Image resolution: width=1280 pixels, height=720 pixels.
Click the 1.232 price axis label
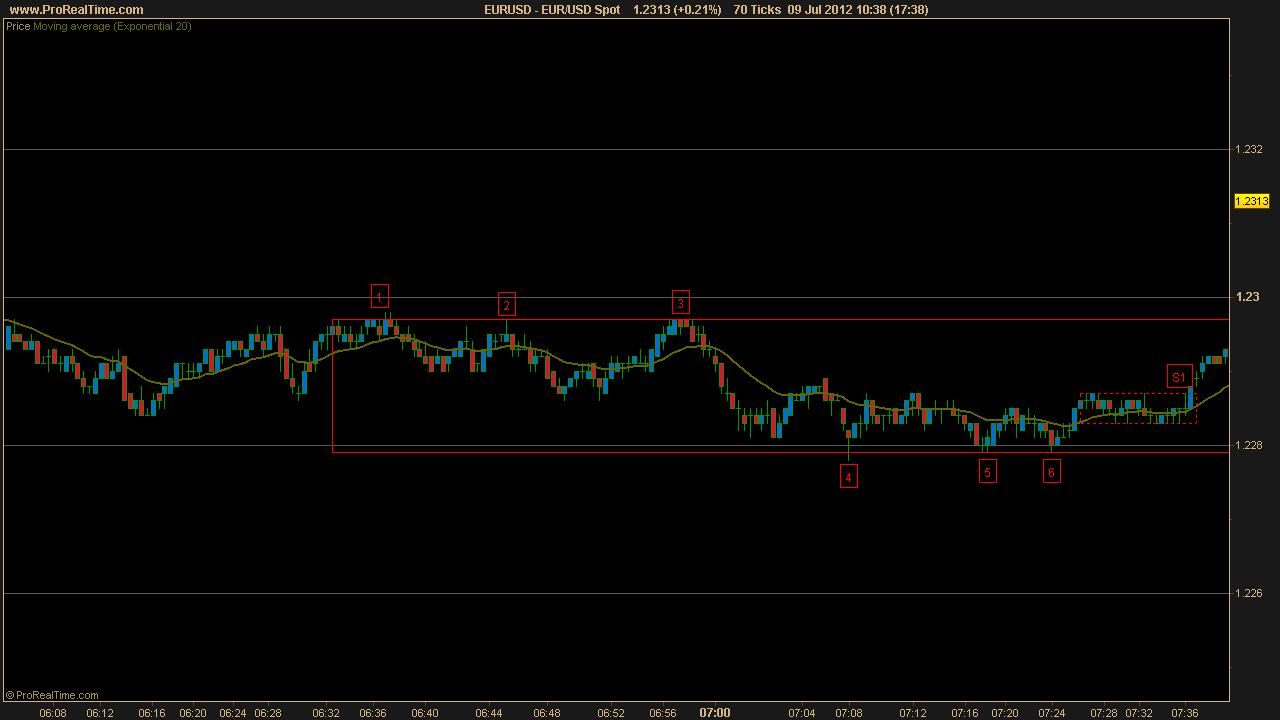click(x=1249, y=149)
